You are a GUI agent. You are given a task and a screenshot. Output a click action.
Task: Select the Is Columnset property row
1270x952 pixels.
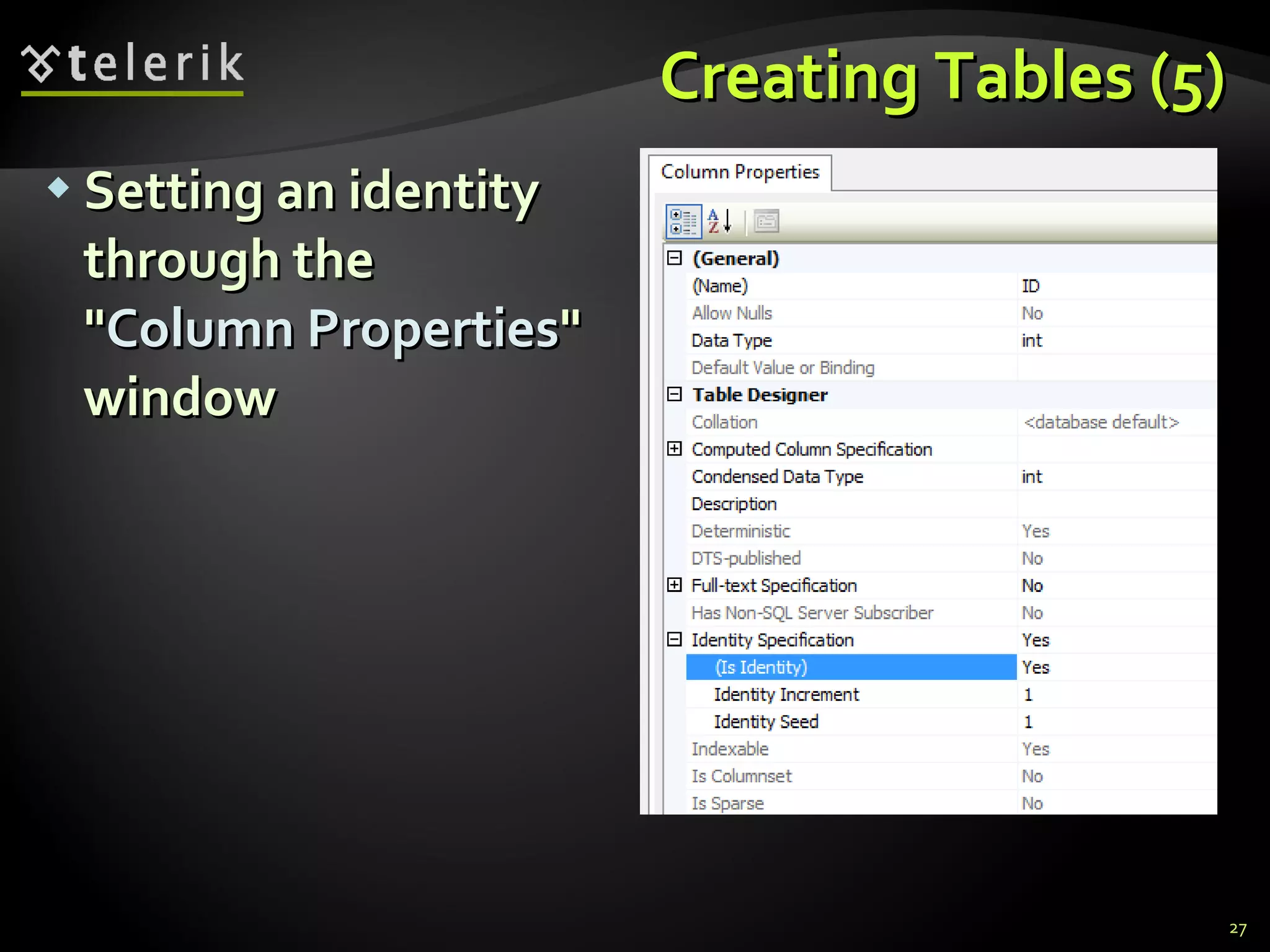[951, 777]
